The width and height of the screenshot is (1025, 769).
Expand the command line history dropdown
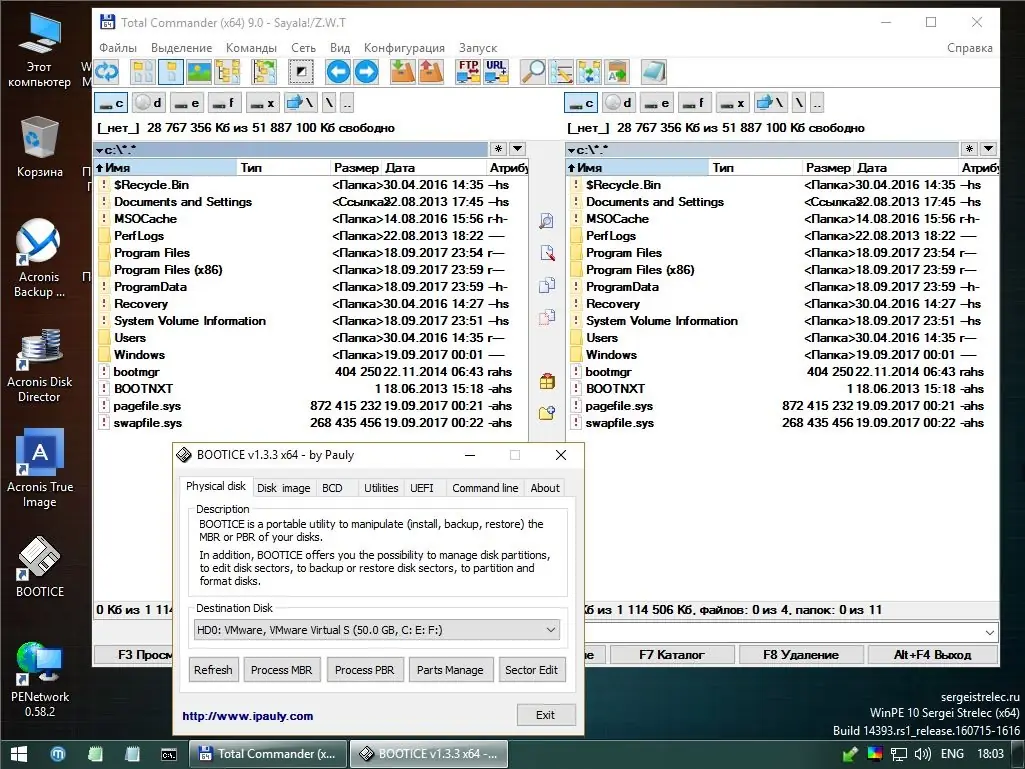(x=990, y=632)
